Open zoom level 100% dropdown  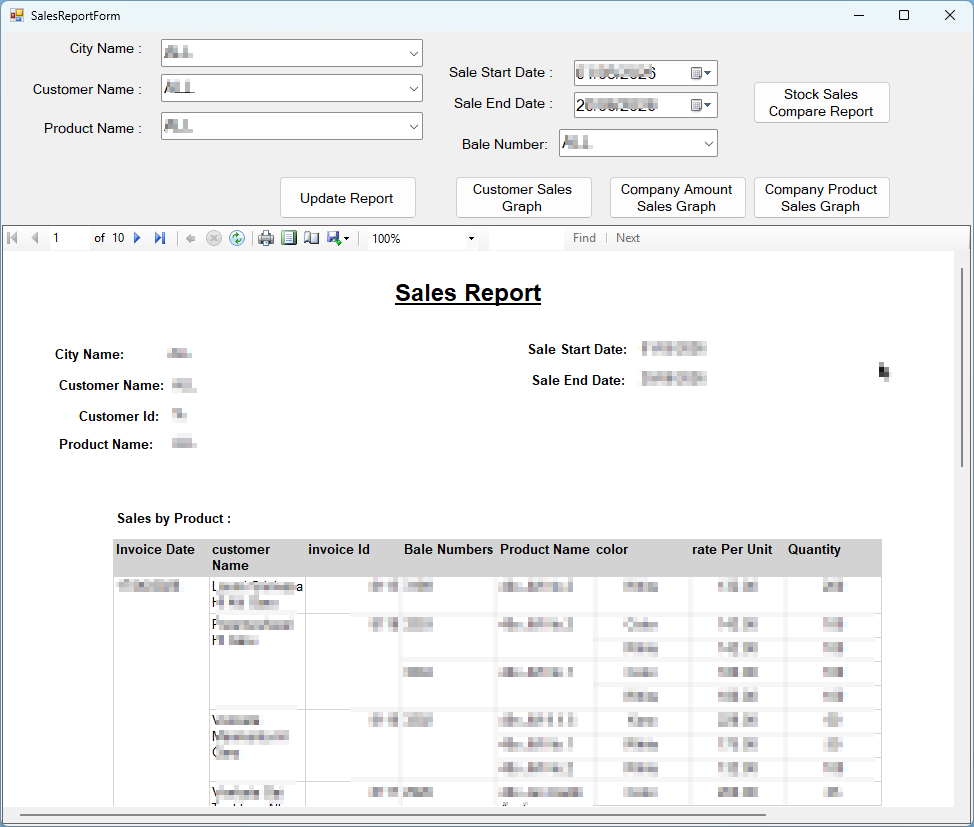[x=471, y=239]
